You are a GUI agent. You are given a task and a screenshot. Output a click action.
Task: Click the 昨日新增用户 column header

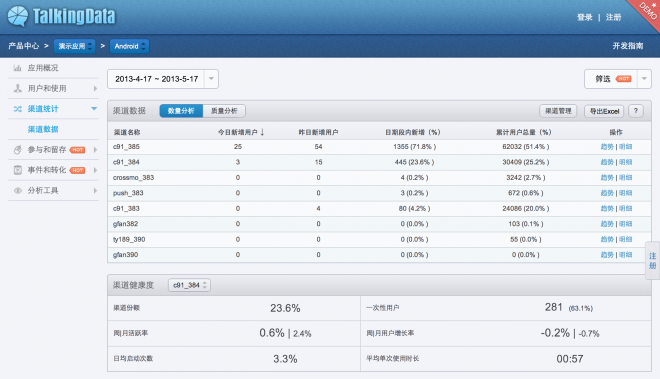(318, 132)
